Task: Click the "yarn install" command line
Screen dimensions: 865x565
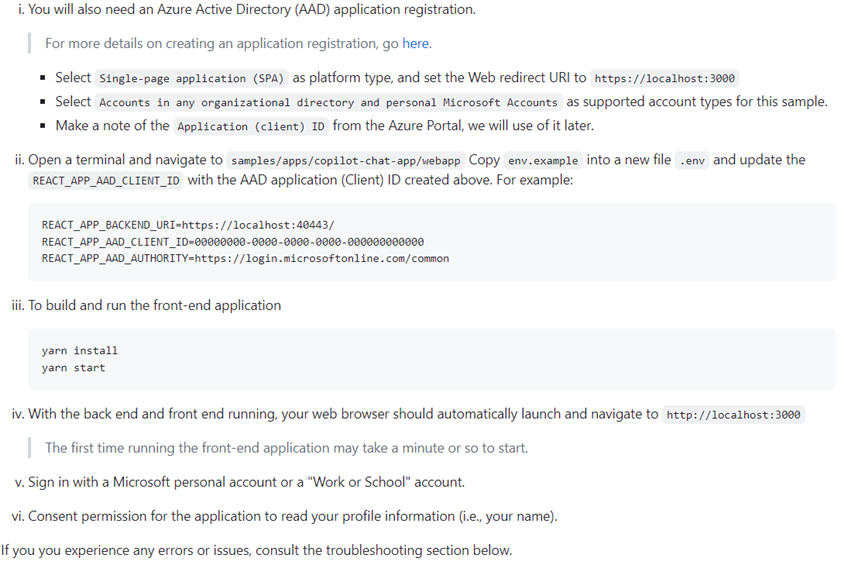Action: click(80, 351)
